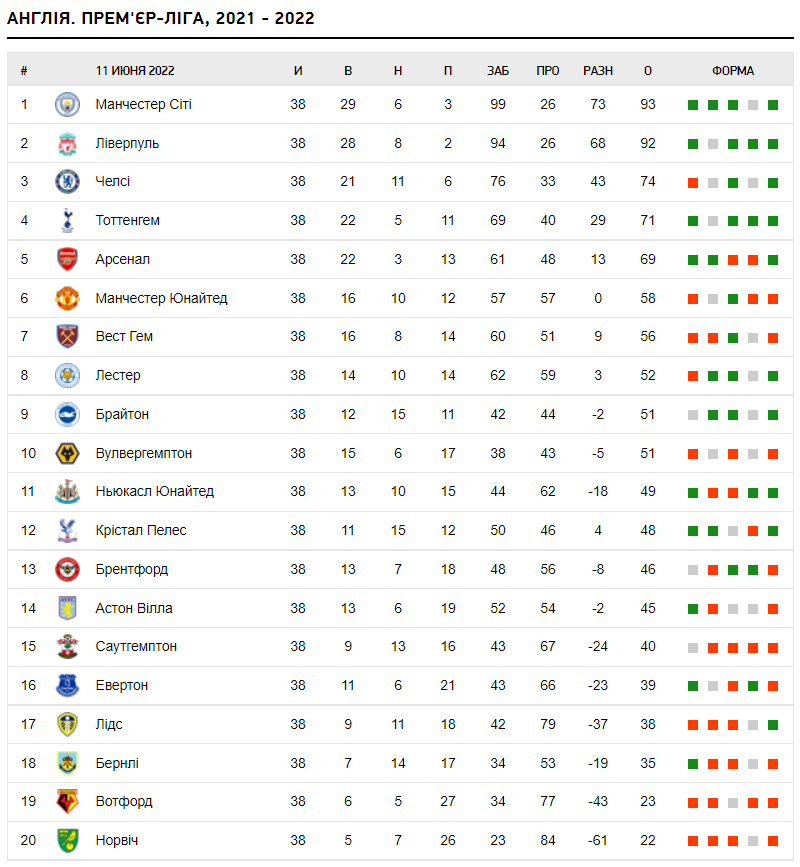Viewport: 800px width, 867px height.
Task: Open the Брайтон team page
Action: tap(122, 414)
